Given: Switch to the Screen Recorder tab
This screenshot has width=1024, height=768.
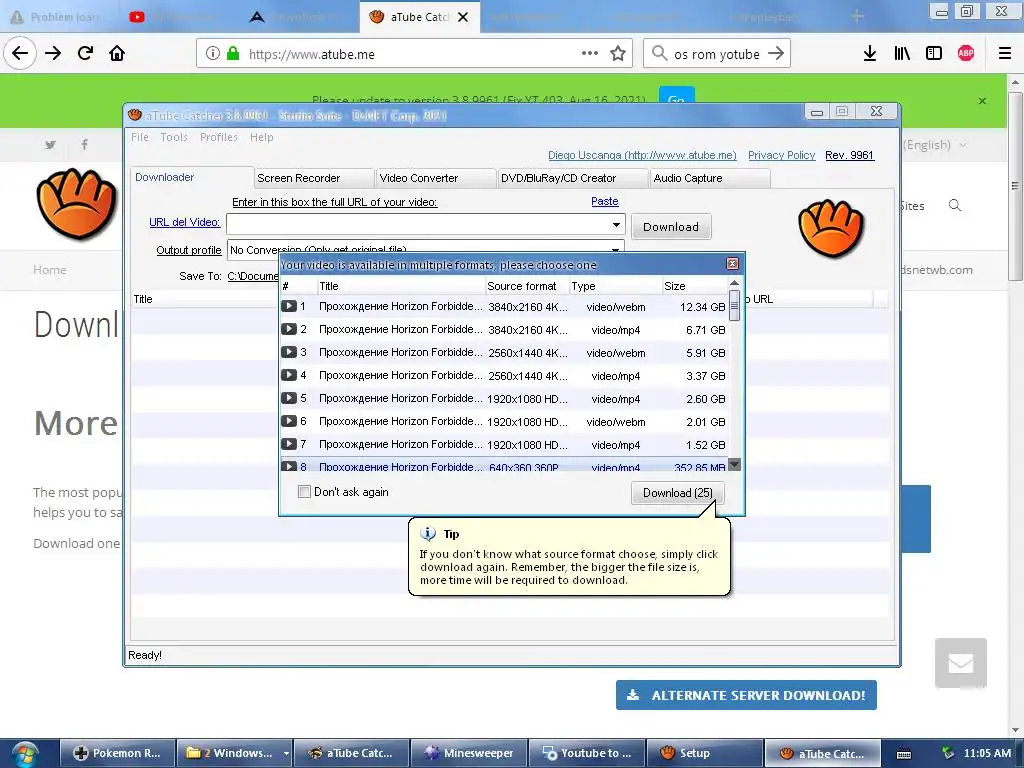Looking at the screenshot, I should pyautogui.click(x=314, y=178).
